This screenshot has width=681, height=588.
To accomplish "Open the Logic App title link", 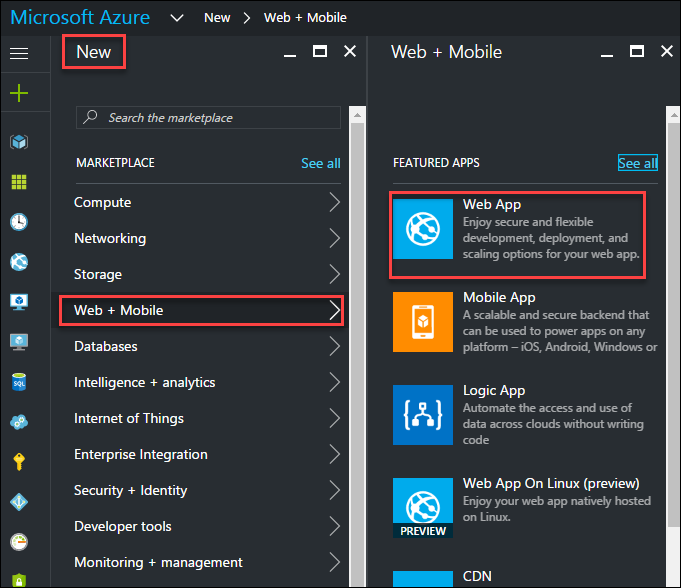I will tap(494, 390).
